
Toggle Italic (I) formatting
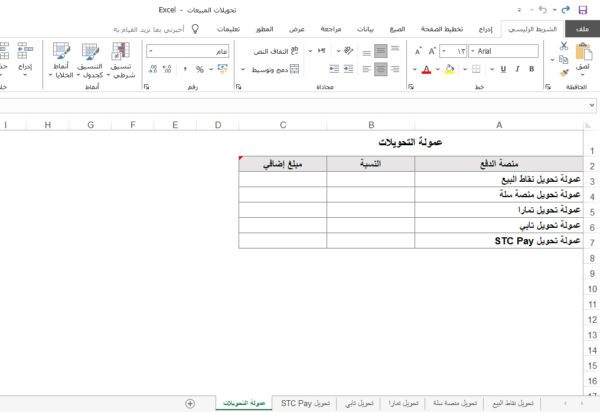click(x=517, y=69)
